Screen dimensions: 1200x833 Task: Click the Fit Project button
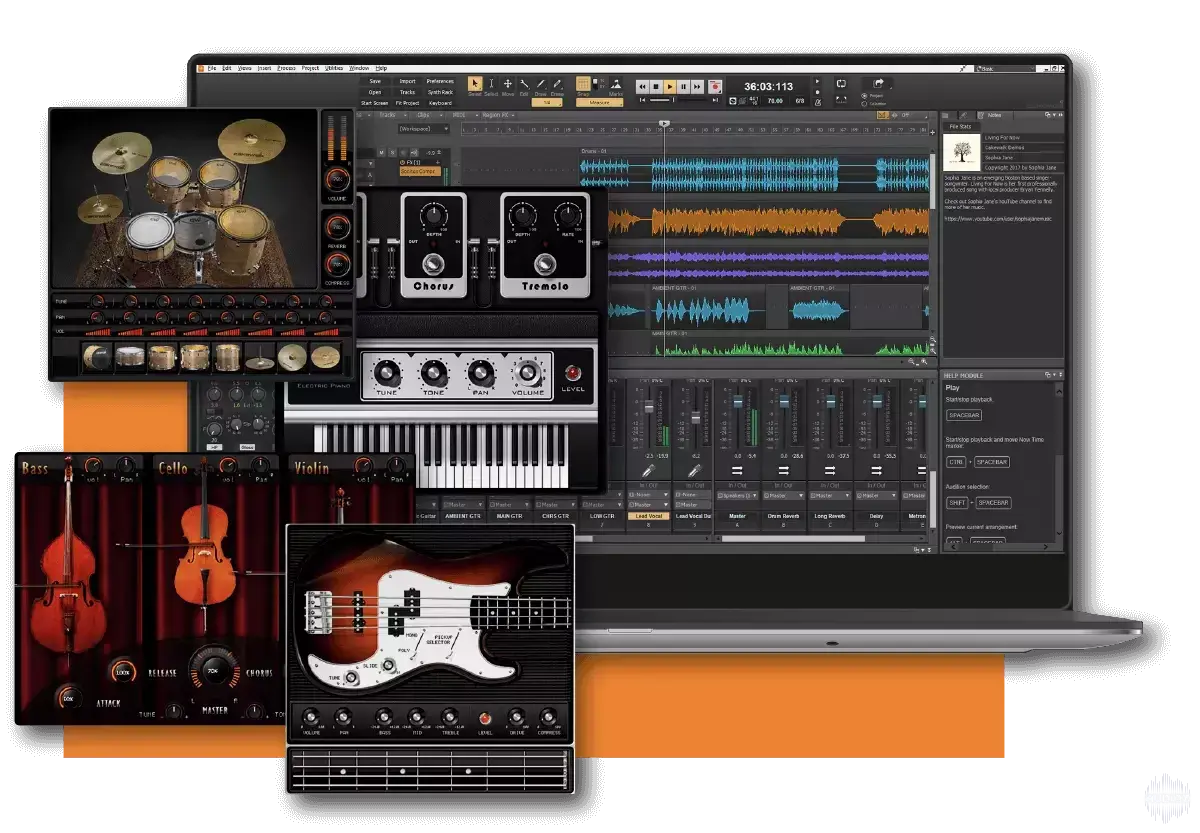(408, 103)
